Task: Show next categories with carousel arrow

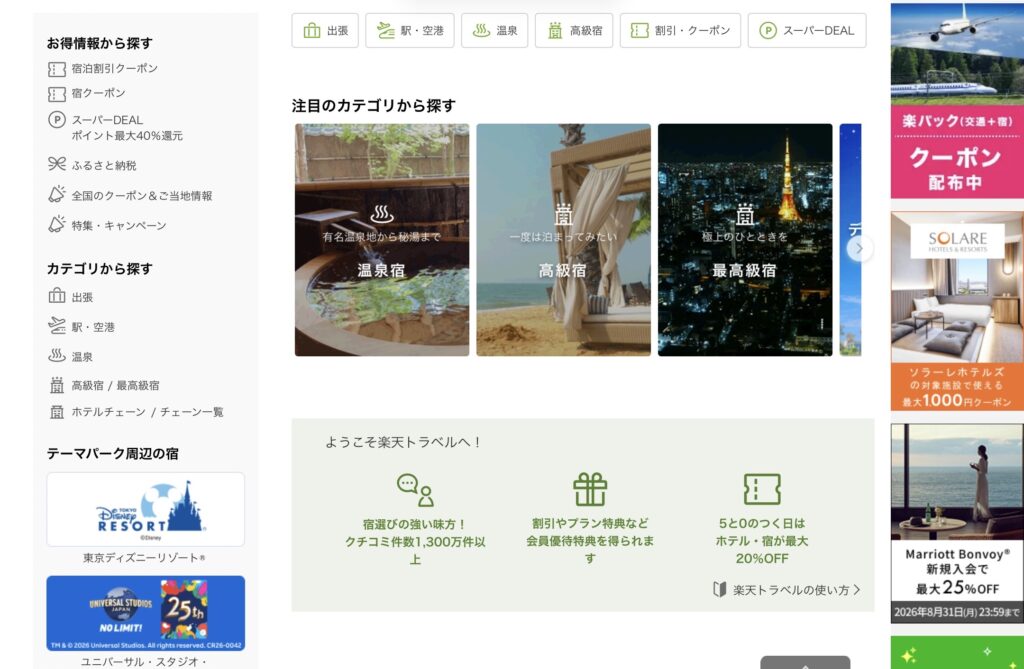Action: tap(859, 248)
